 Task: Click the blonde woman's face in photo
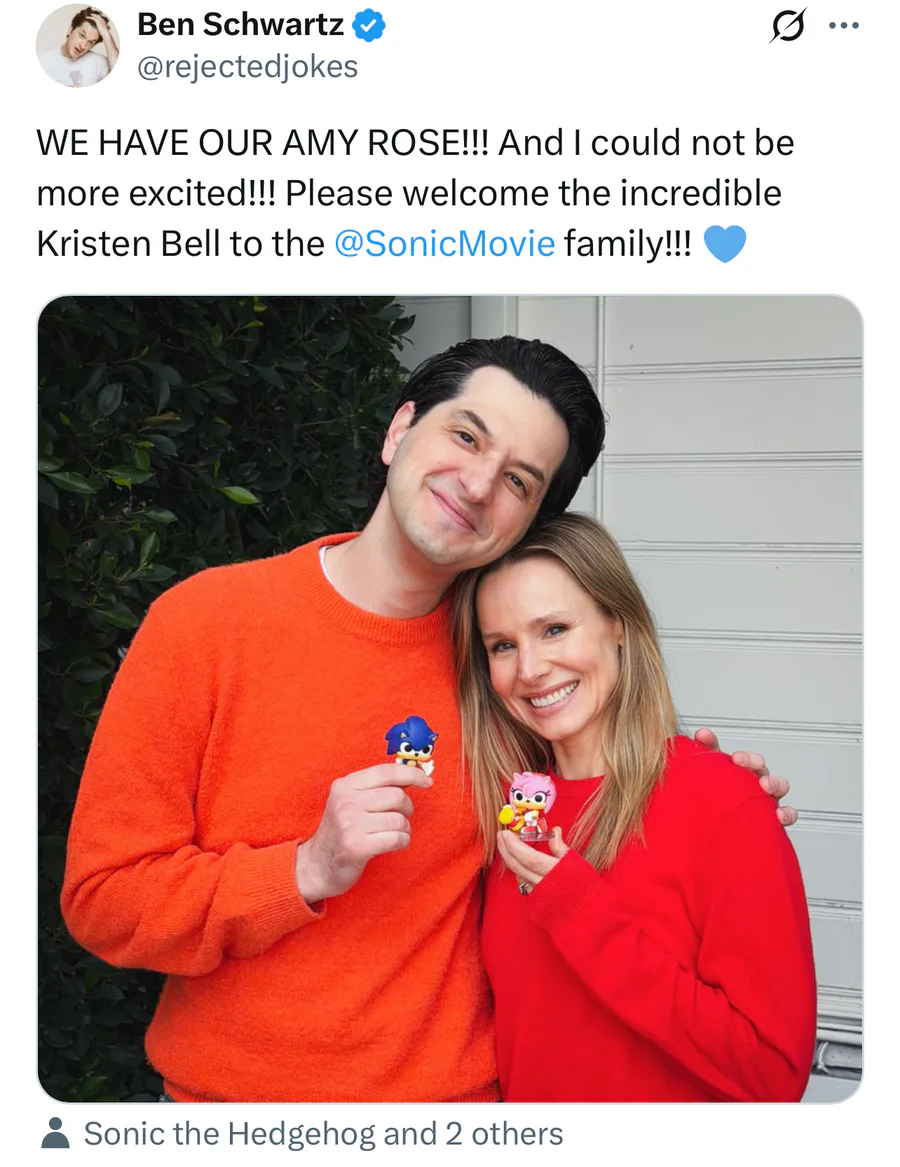point(547,650)
